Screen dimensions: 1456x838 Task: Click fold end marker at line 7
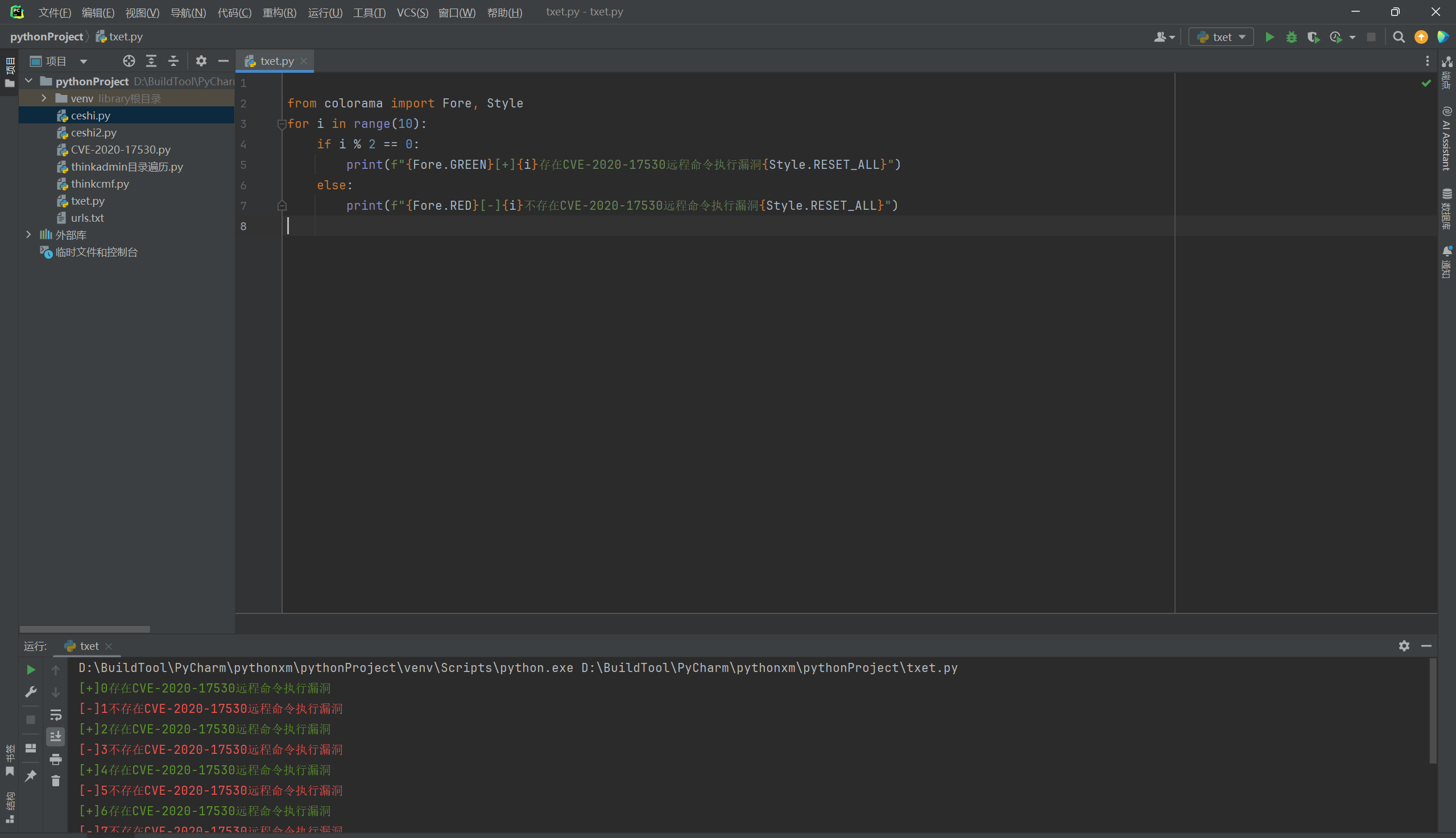(282, 205)
